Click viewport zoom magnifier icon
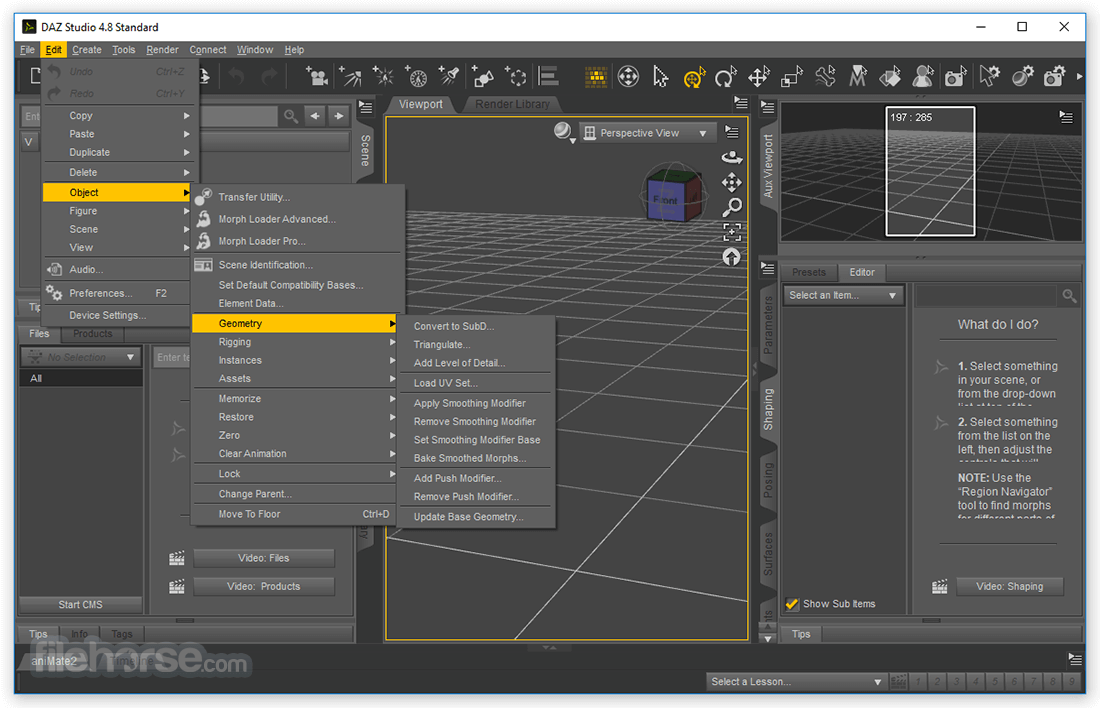Screen dimensions: 1100x708 coord(732,207)
